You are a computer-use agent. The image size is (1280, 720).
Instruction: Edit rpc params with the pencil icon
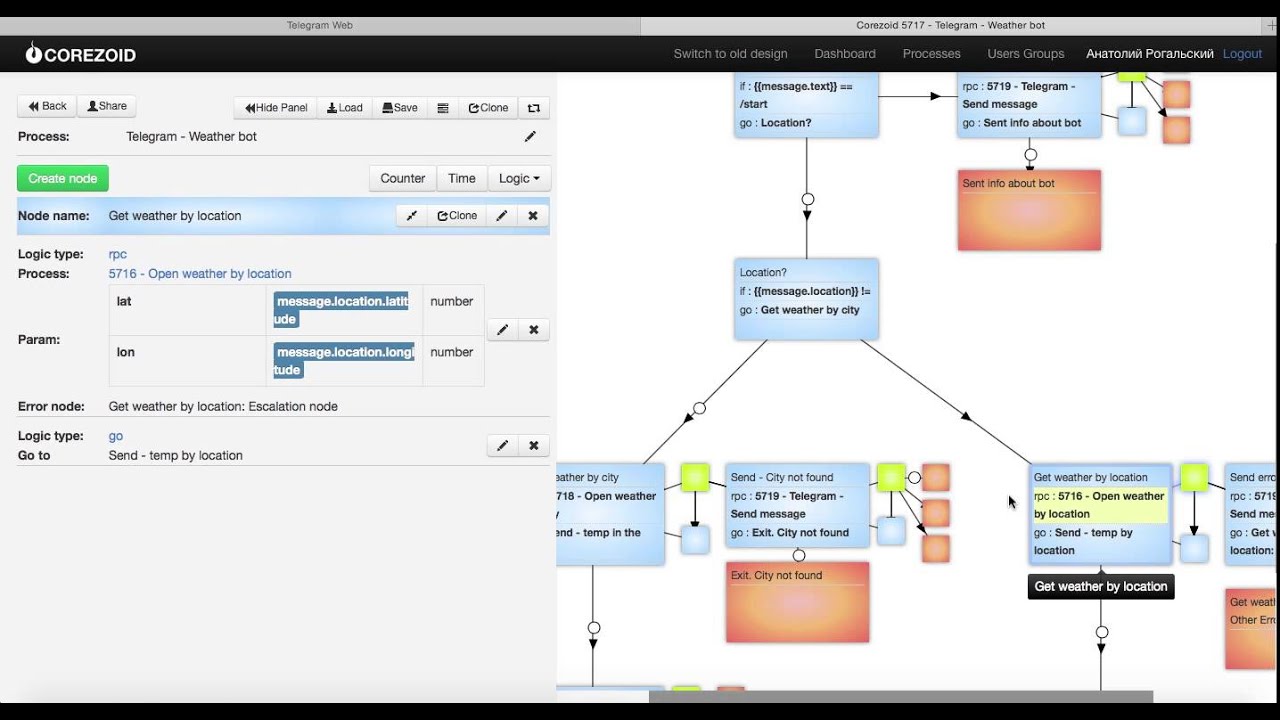pyautogui.click(x=502, y=329)
